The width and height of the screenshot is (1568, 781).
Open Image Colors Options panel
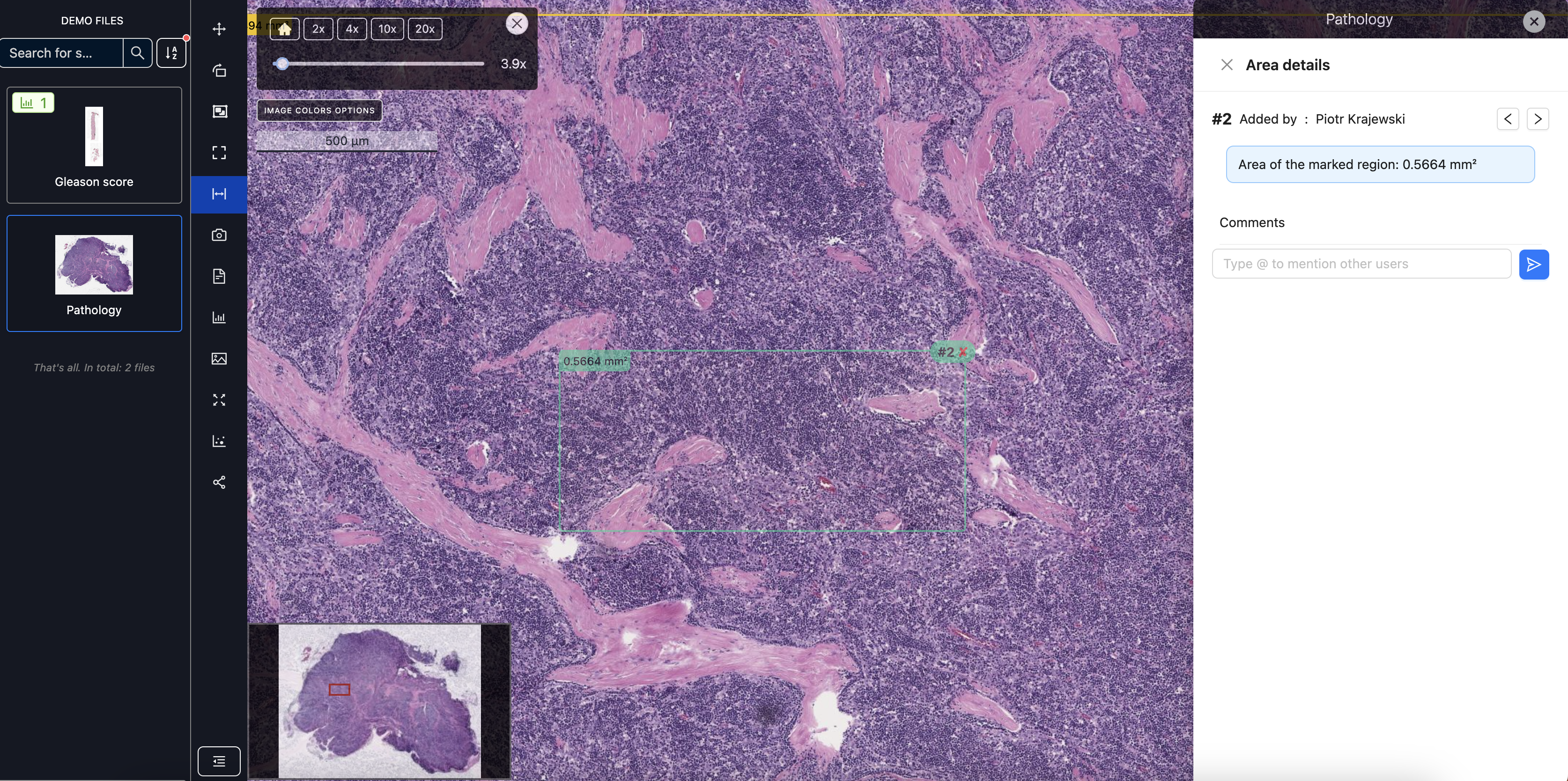319,111
